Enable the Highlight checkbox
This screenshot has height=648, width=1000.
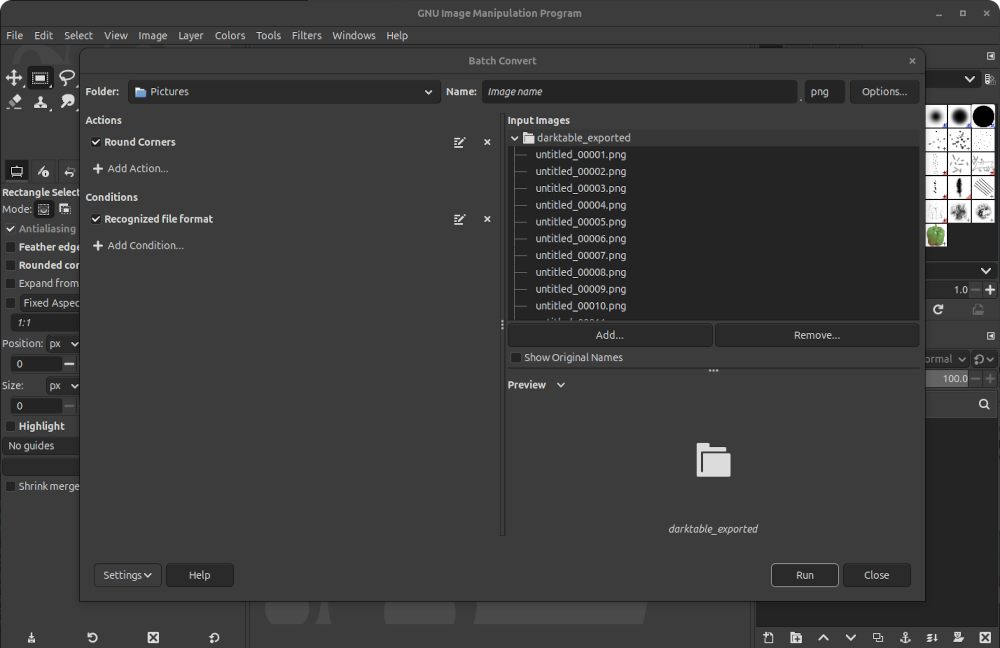[10, 426]
